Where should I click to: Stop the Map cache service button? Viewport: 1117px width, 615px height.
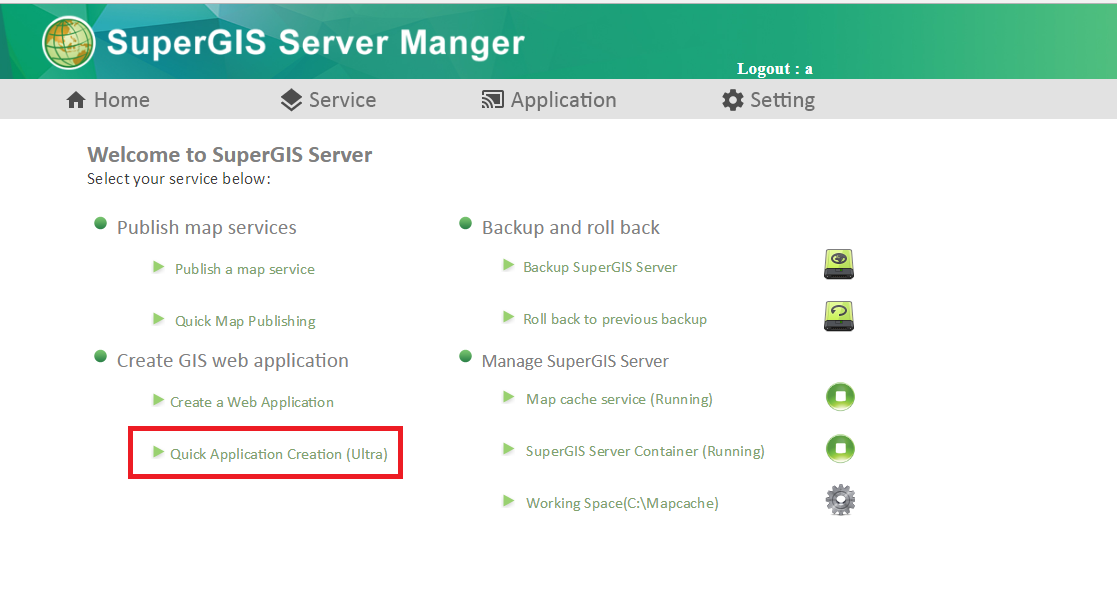tap(840, 397)
